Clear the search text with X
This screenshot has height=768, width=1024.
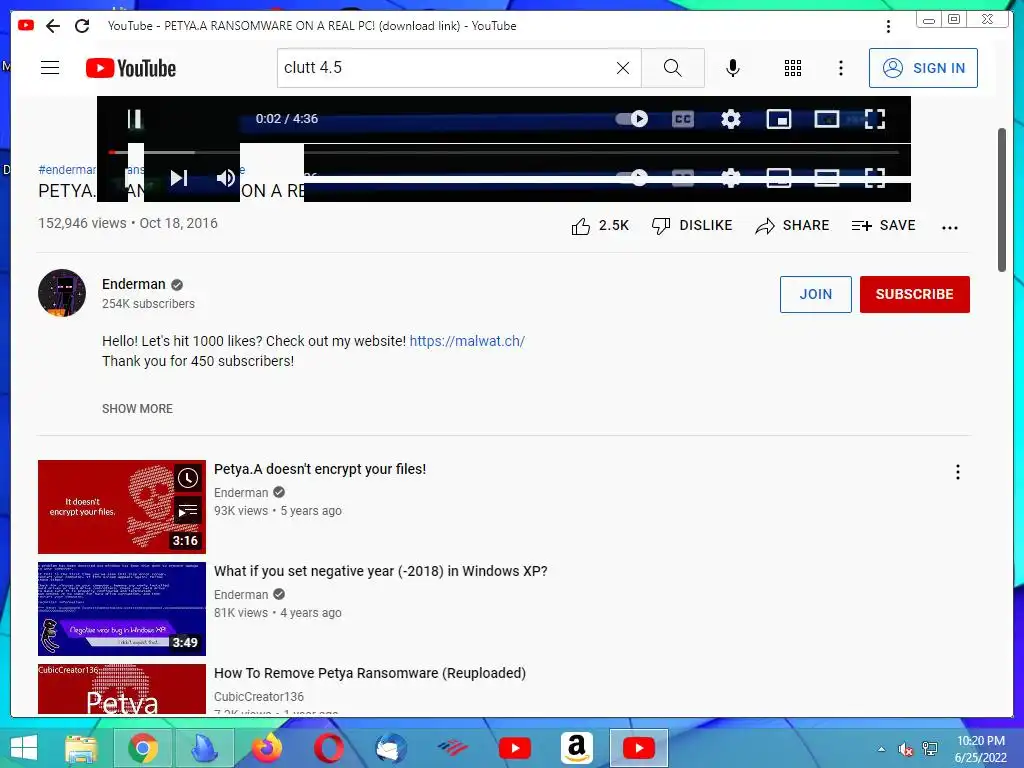click(x=623, y=68)
